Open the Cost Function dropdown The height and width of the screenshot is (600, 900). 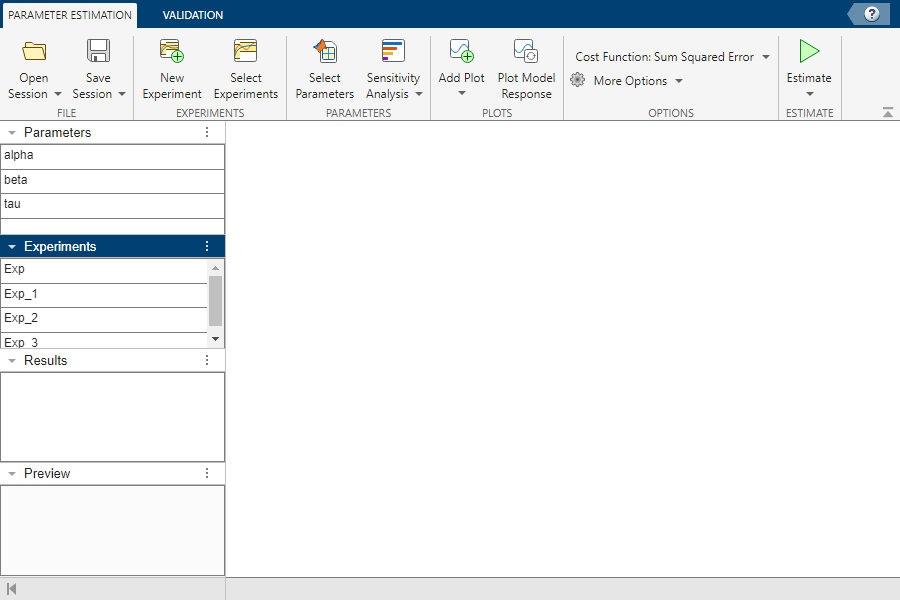pyautogui.click(x=672, y=57)
